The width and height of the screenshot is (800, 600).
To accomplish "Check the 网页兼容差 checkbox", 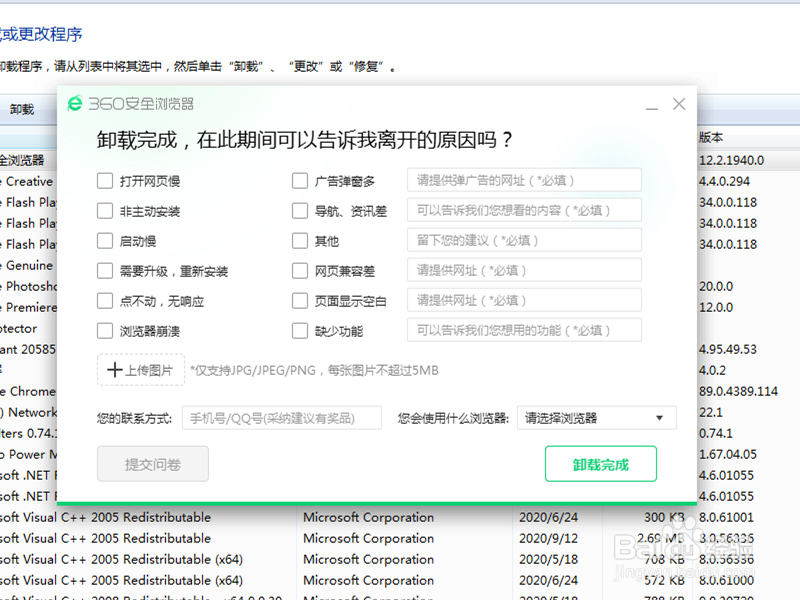I will pos(300,271).
